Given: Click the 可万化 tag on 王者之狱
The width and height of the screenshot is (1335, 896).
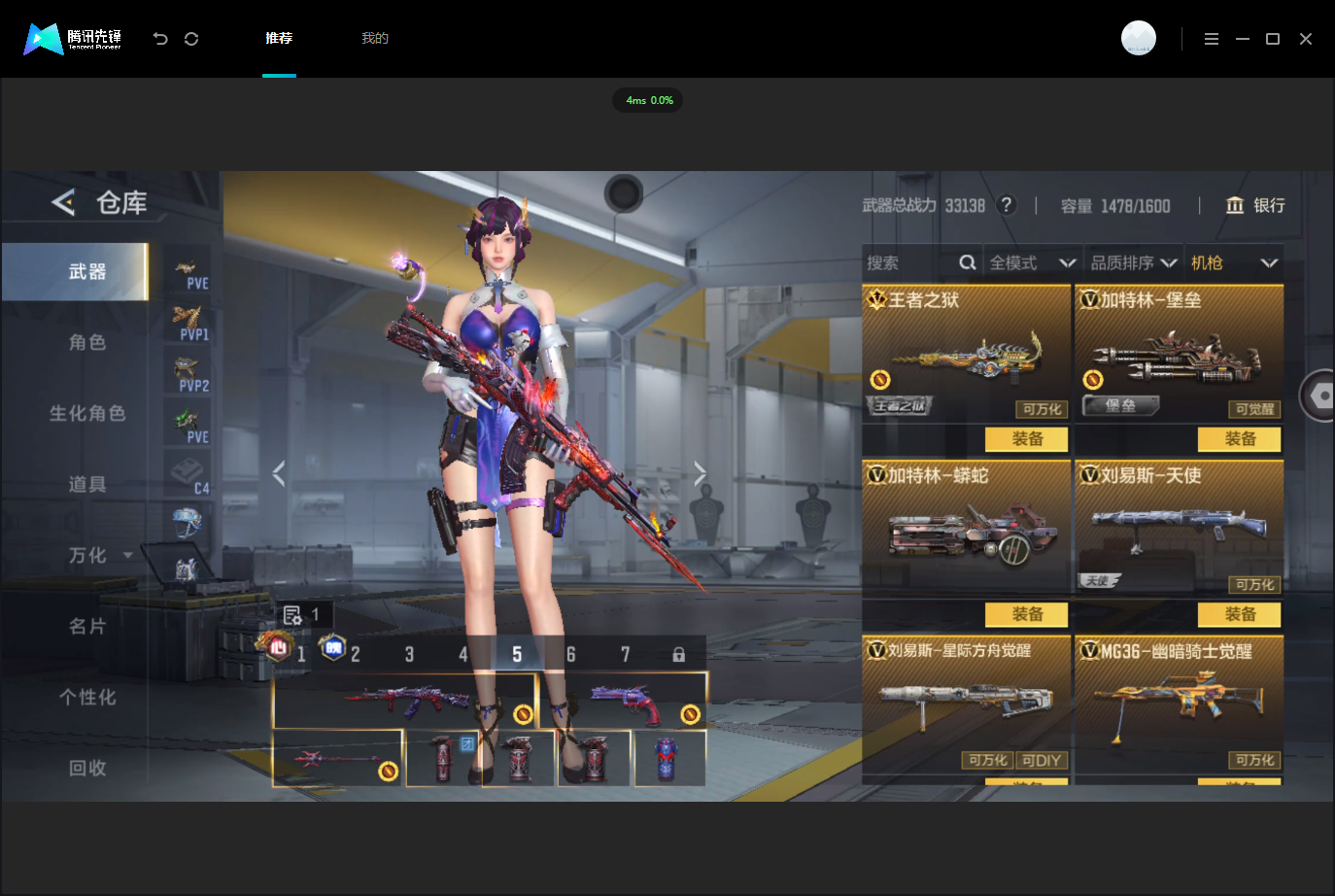Looking at the screenshot, I should [1042, 409].
